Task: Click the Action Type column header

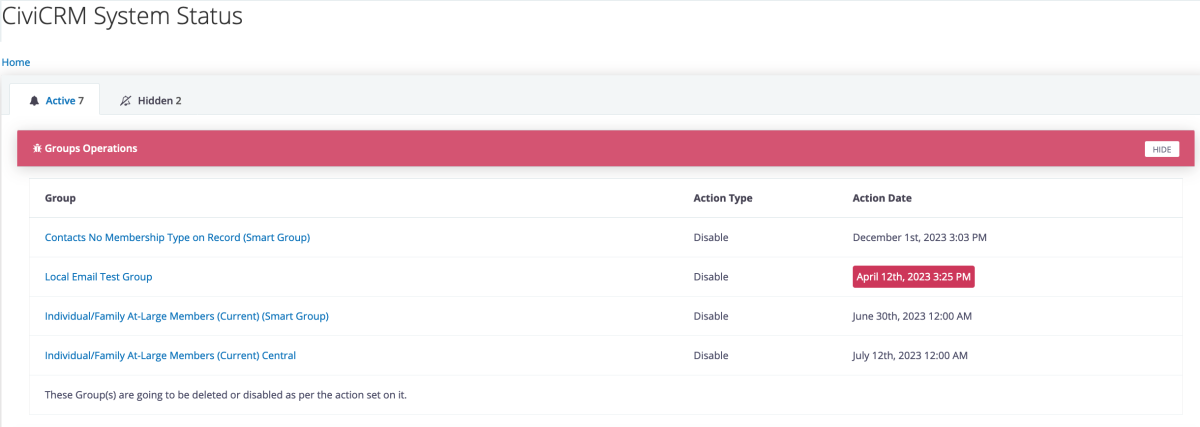Action: tap(723, 198)
